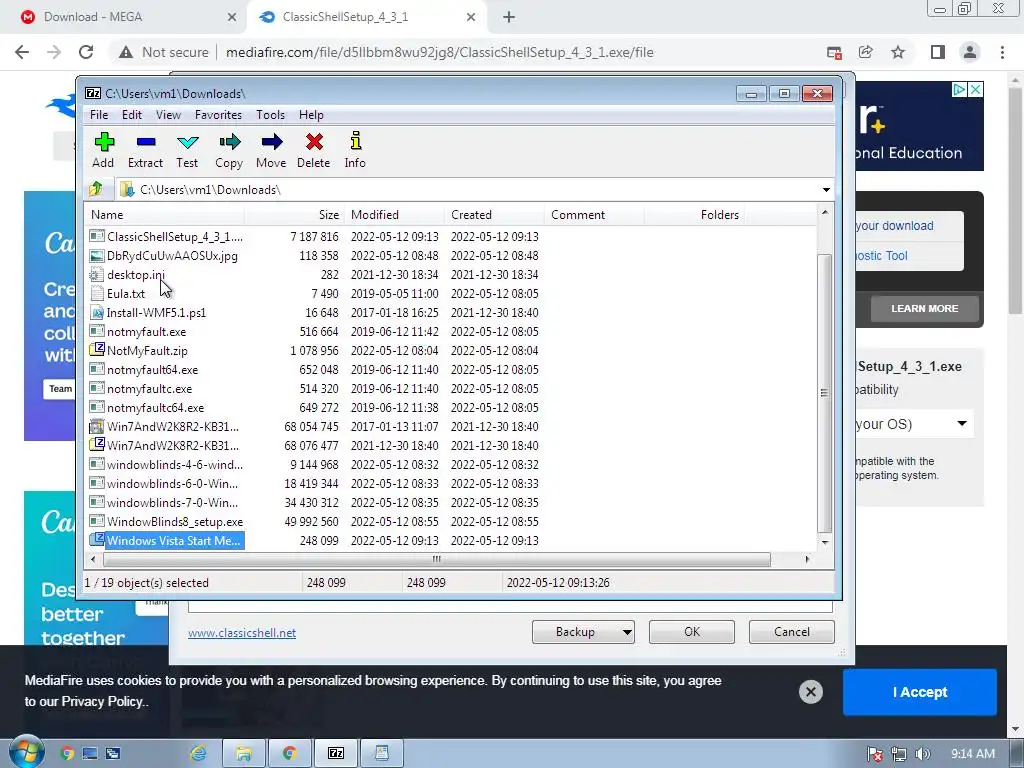Image resolution: width=1024 pixels, height=768 pixels.
Task: Open the Help menu
Action: click(x=312, y=115)
